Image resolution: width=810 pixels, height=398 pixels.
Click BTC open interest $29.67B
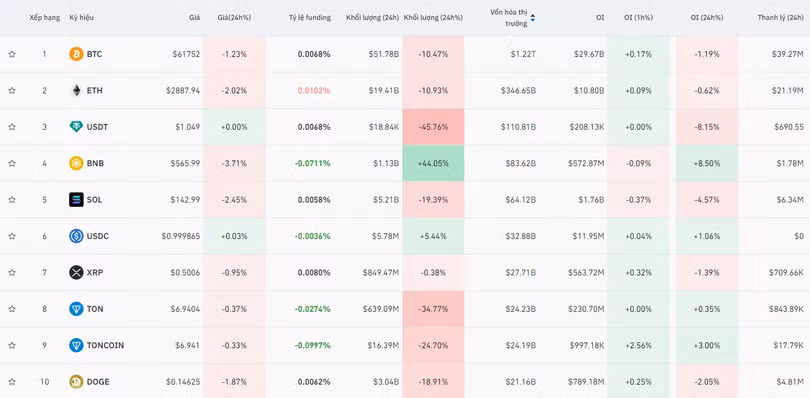[589, 54]
